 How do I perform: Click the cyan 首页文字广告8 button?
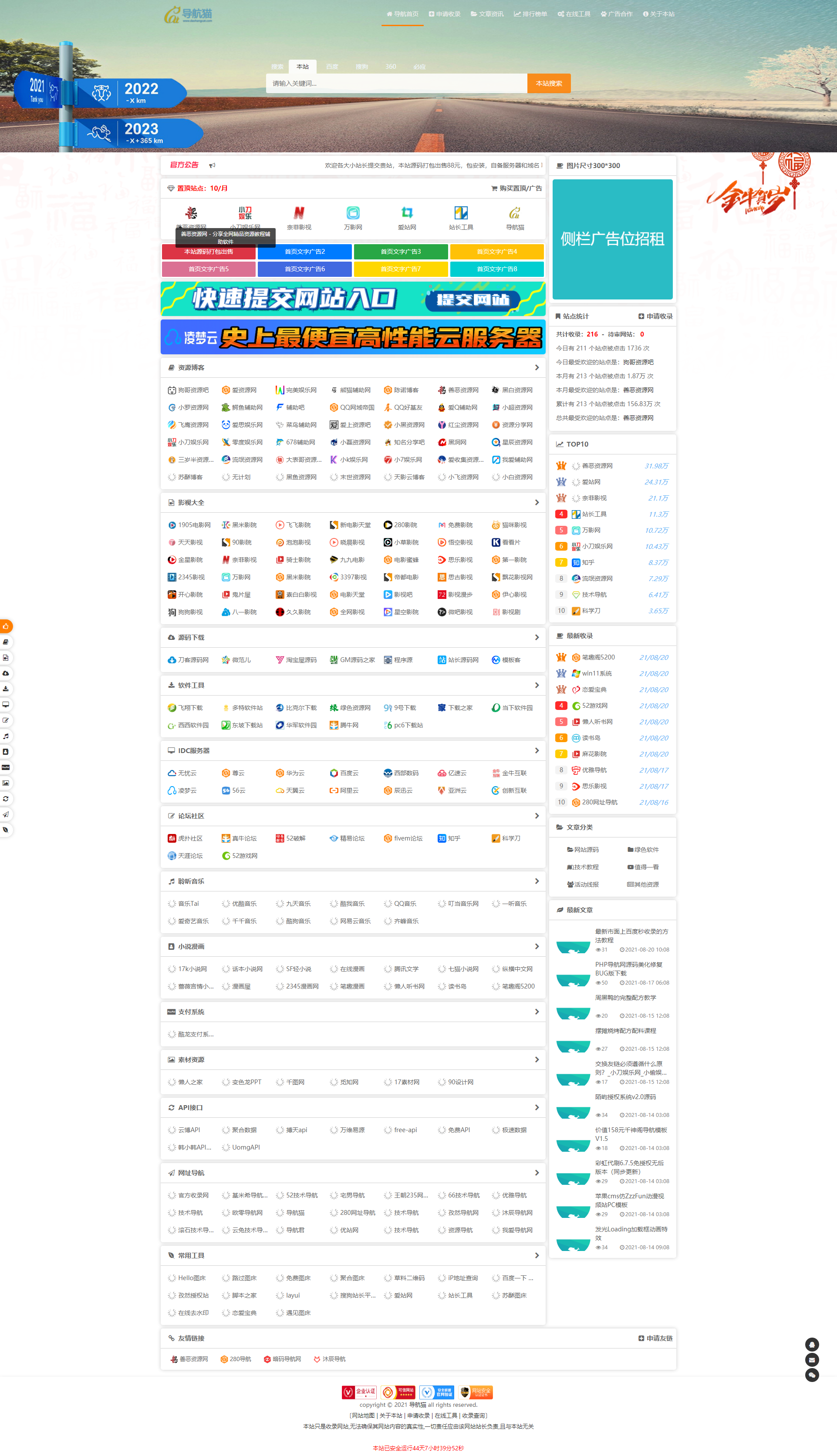pos(497,269)
